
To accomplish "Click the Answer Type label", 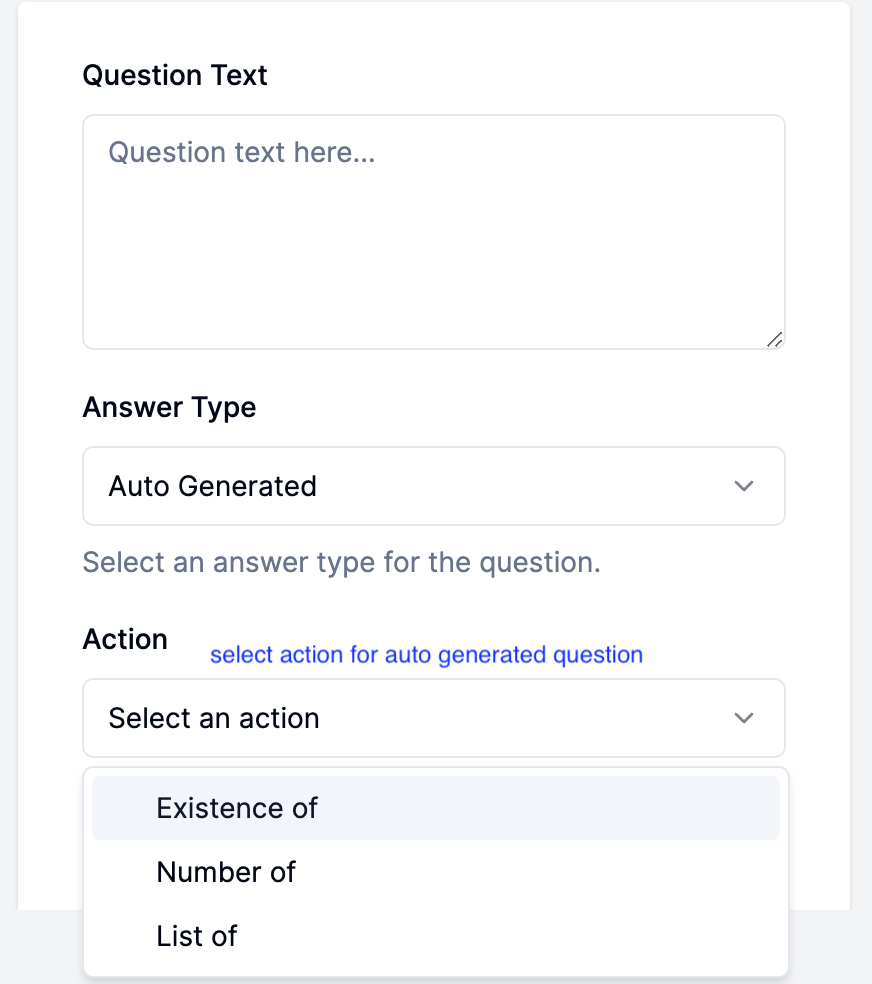I will tap(169, 407).
